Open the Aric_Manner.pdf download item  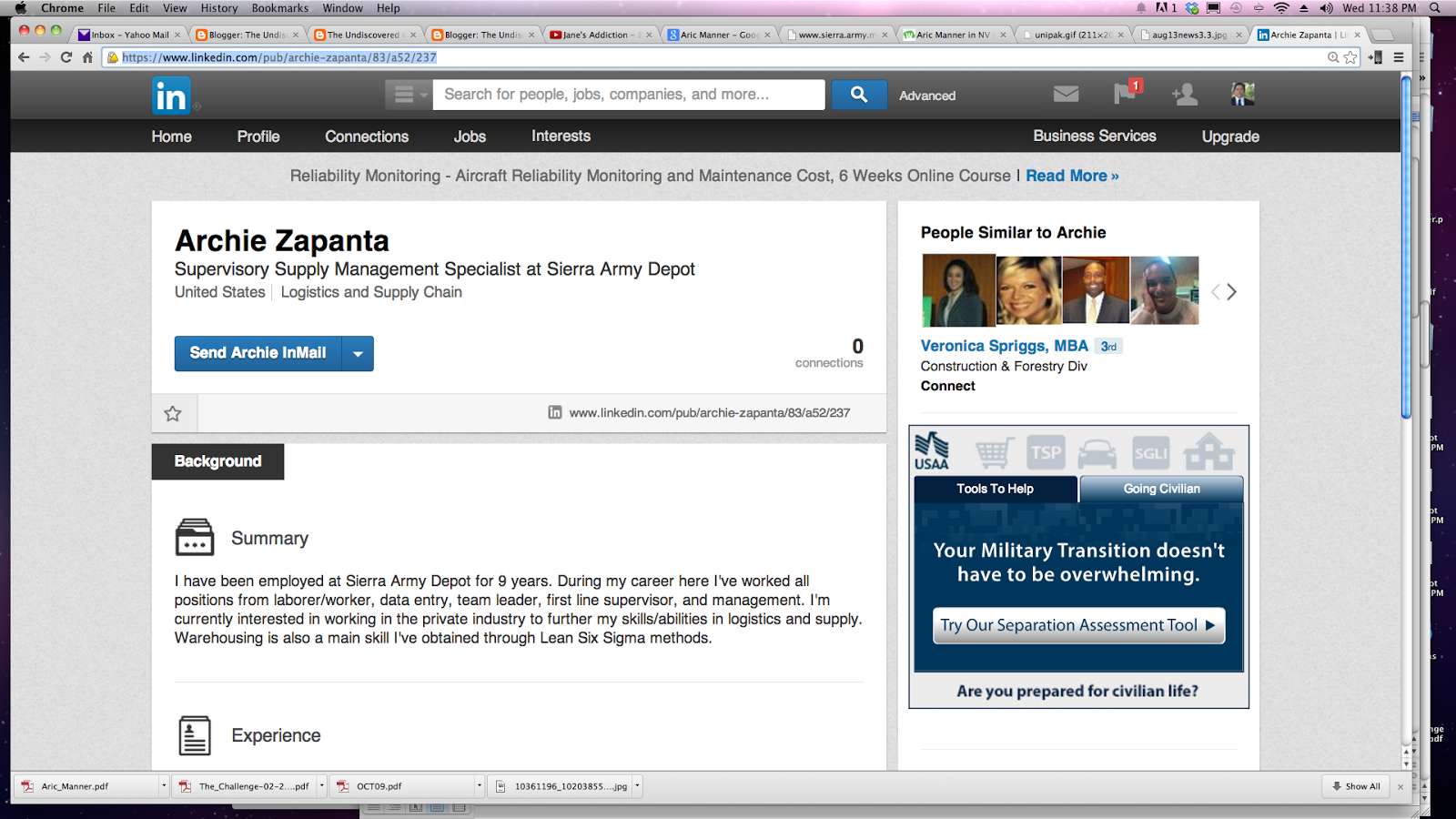pyautogui.click(x=86, y=786)
